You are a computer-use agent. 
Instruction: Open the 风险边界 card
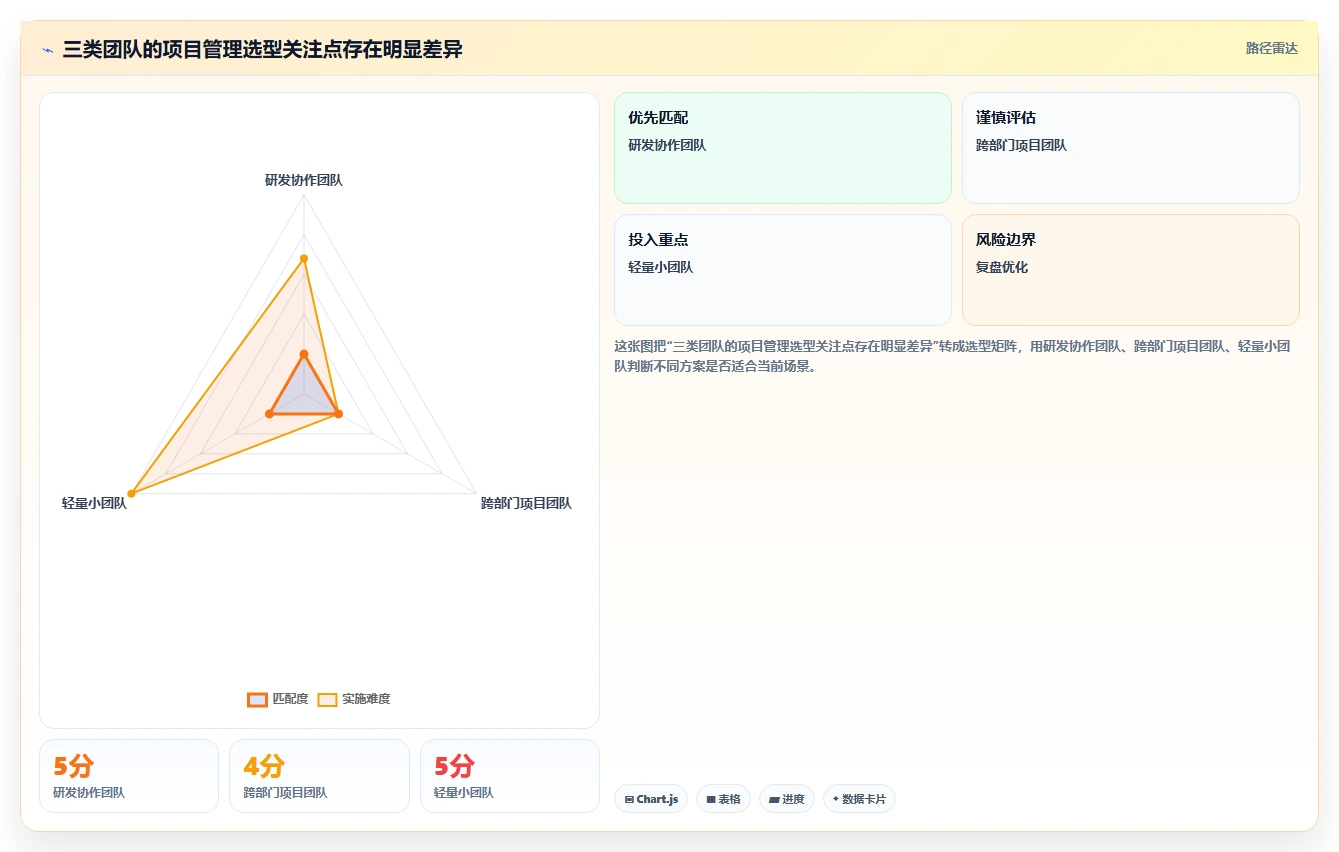(1131, 270)
